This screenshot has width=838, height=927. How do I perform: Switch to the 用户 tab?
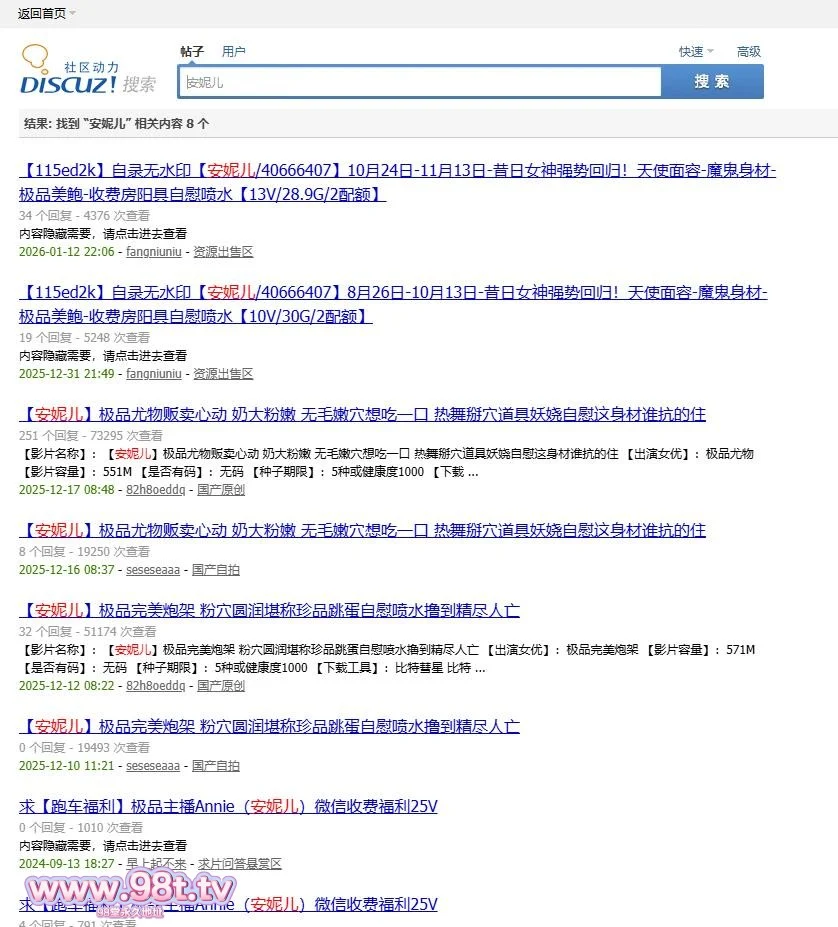(x=234, y=51)
